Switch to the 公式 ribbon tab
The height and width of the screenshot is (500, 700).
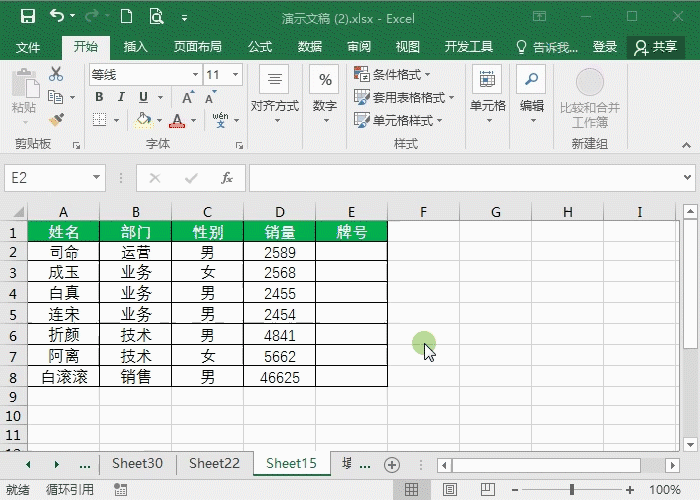[260, 47]
